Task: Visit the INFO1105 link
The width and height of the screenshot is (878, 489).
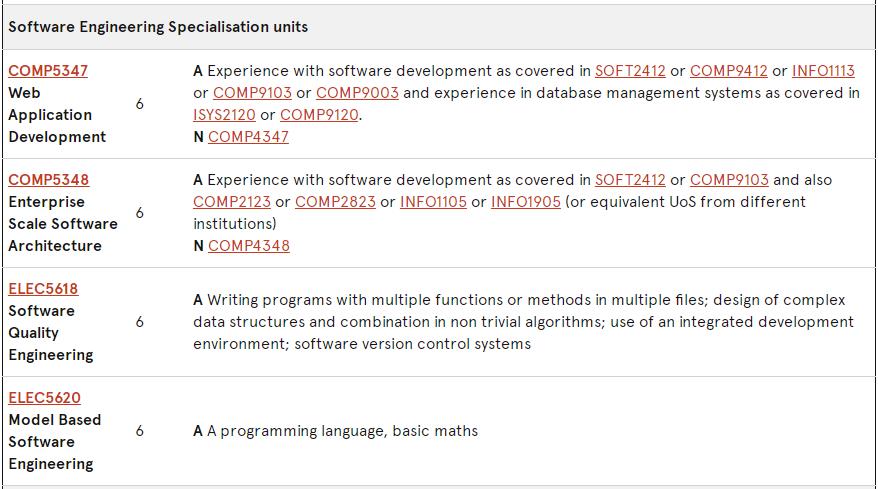Action: pos(433,202)
